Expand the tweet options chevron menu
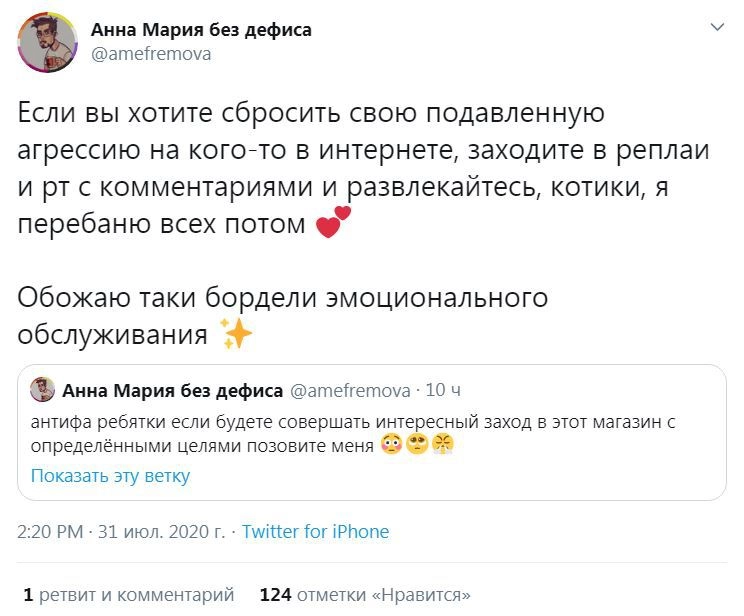 point(716,28)
